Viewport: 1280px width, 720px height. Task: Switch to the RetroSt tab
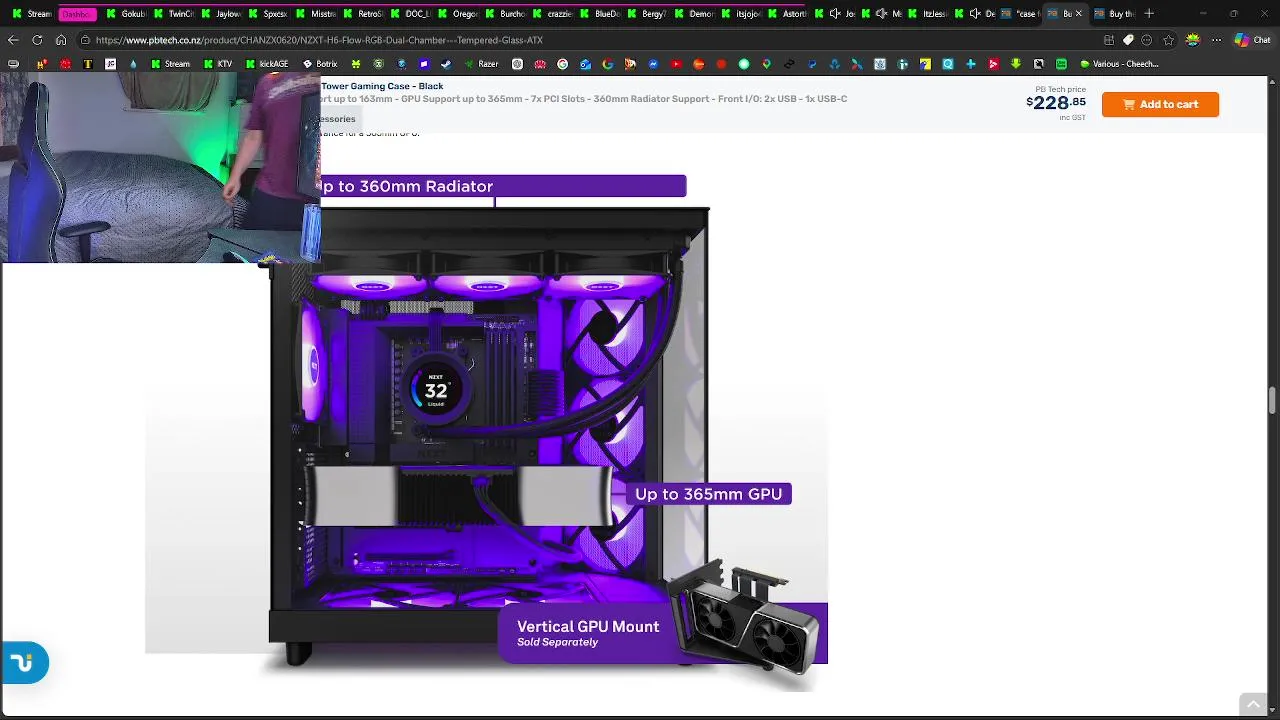(362, 14)
